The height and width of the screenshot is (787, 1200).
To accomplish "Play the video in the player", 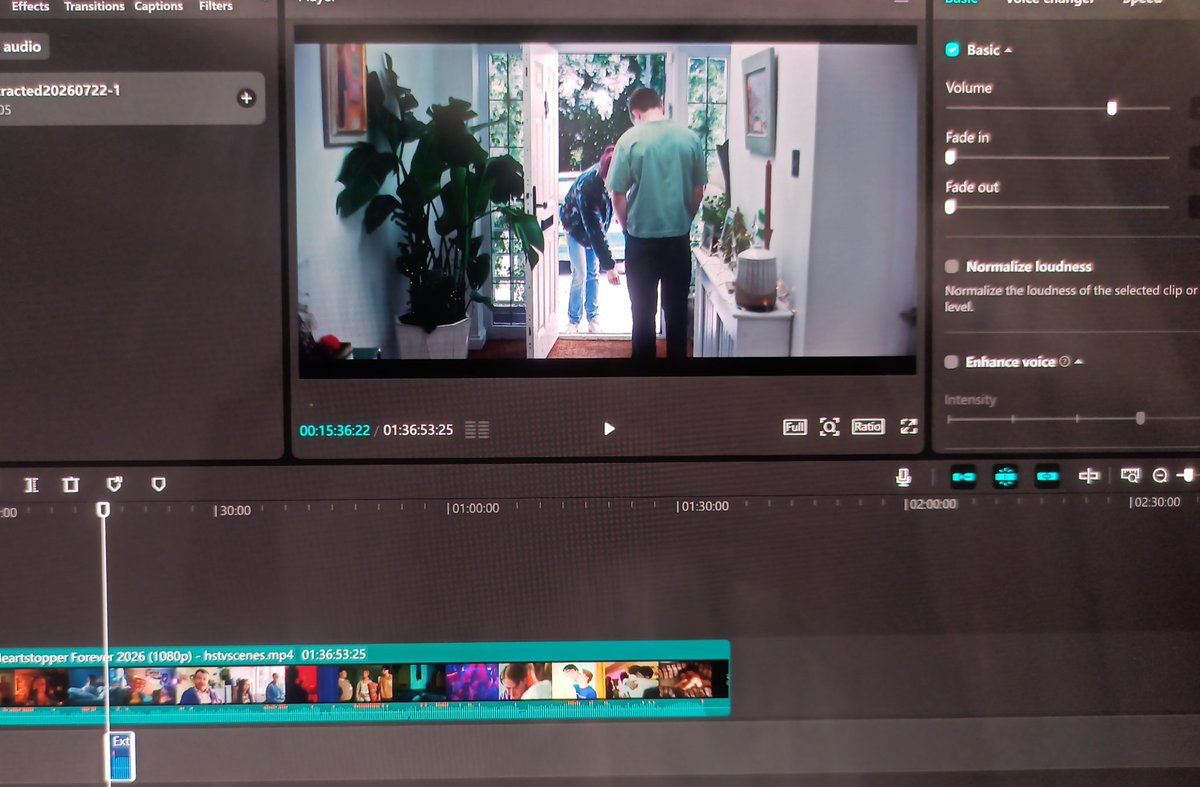I will tap(609, 429).
